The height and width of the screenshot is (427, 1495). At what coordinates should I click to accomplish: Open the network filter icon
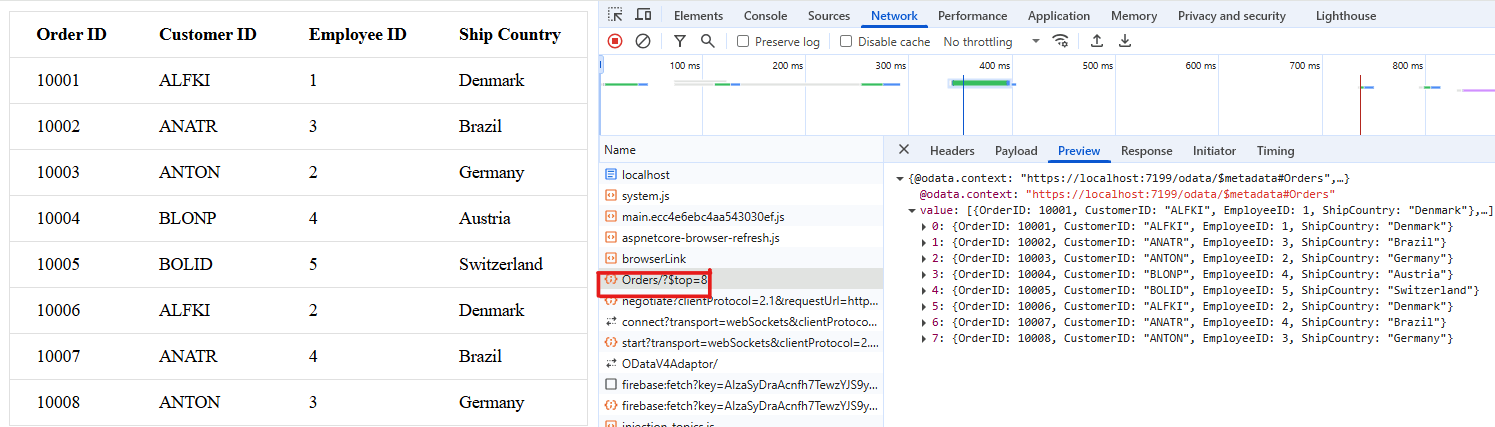point(680,41)
